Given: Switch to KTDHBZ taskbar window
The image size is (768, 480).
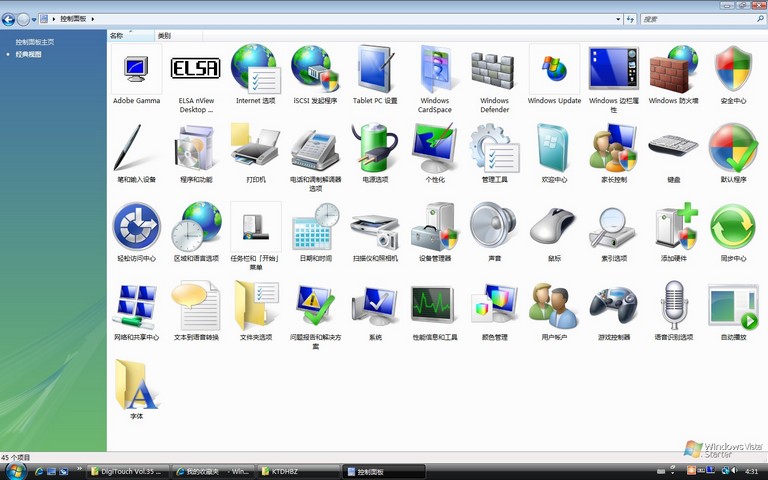Looking at the screenshot, I should point(298,472).
